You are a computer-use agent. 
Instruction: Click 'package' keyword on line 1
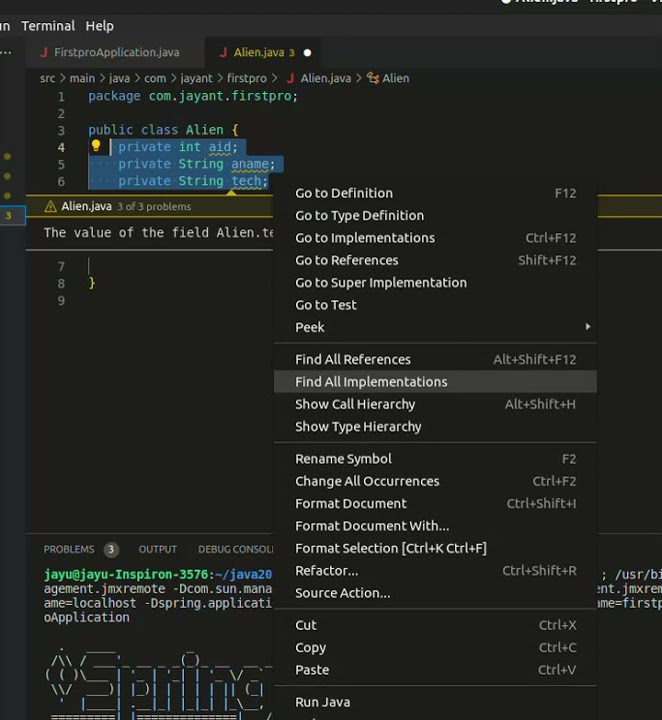(x=114, y=96)
